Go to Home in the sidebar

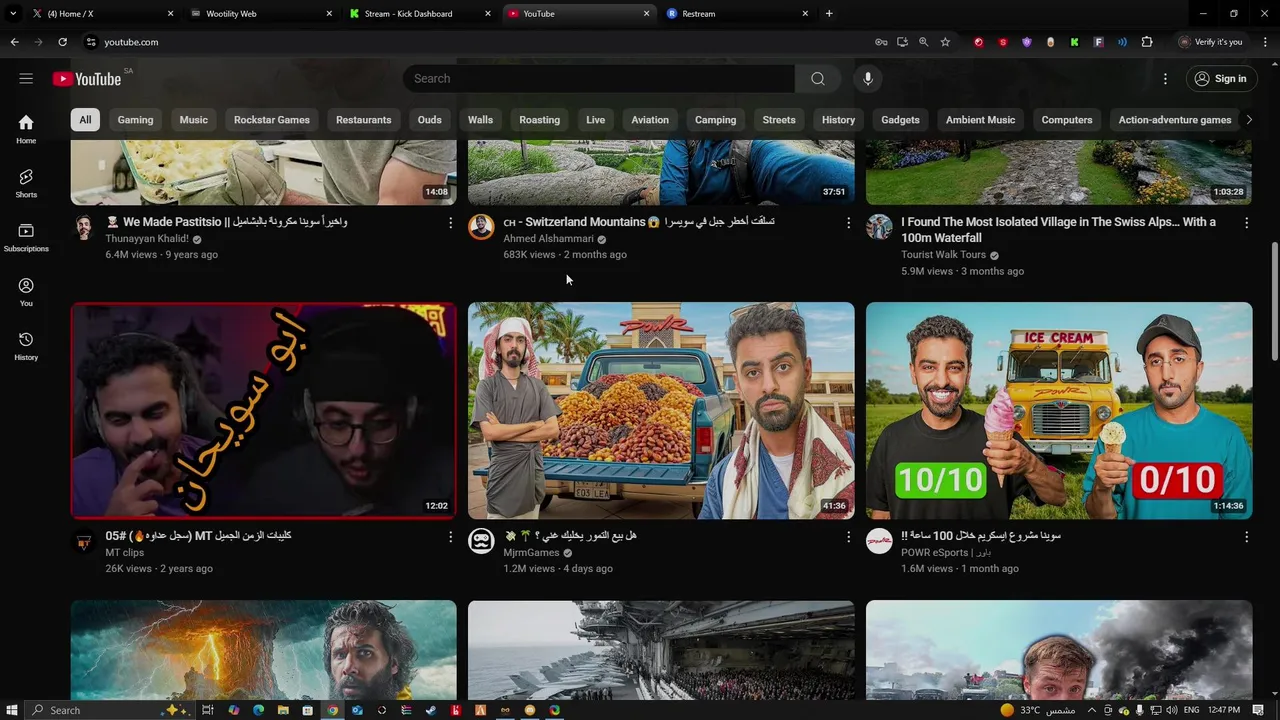26,128
